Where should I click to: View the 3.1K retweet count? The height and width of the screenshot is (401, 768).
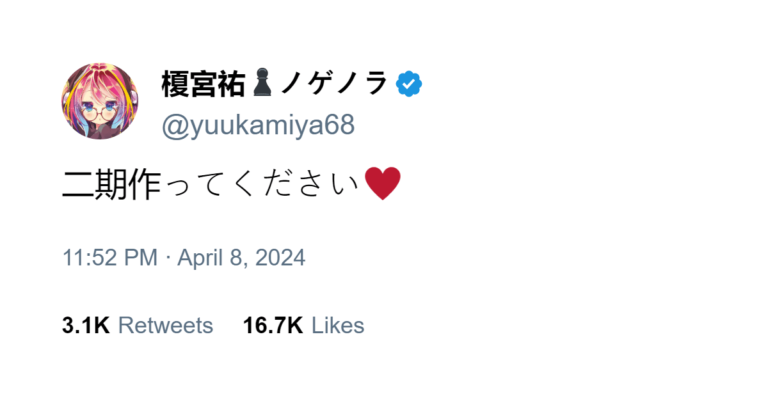click(x=86, y=326)
